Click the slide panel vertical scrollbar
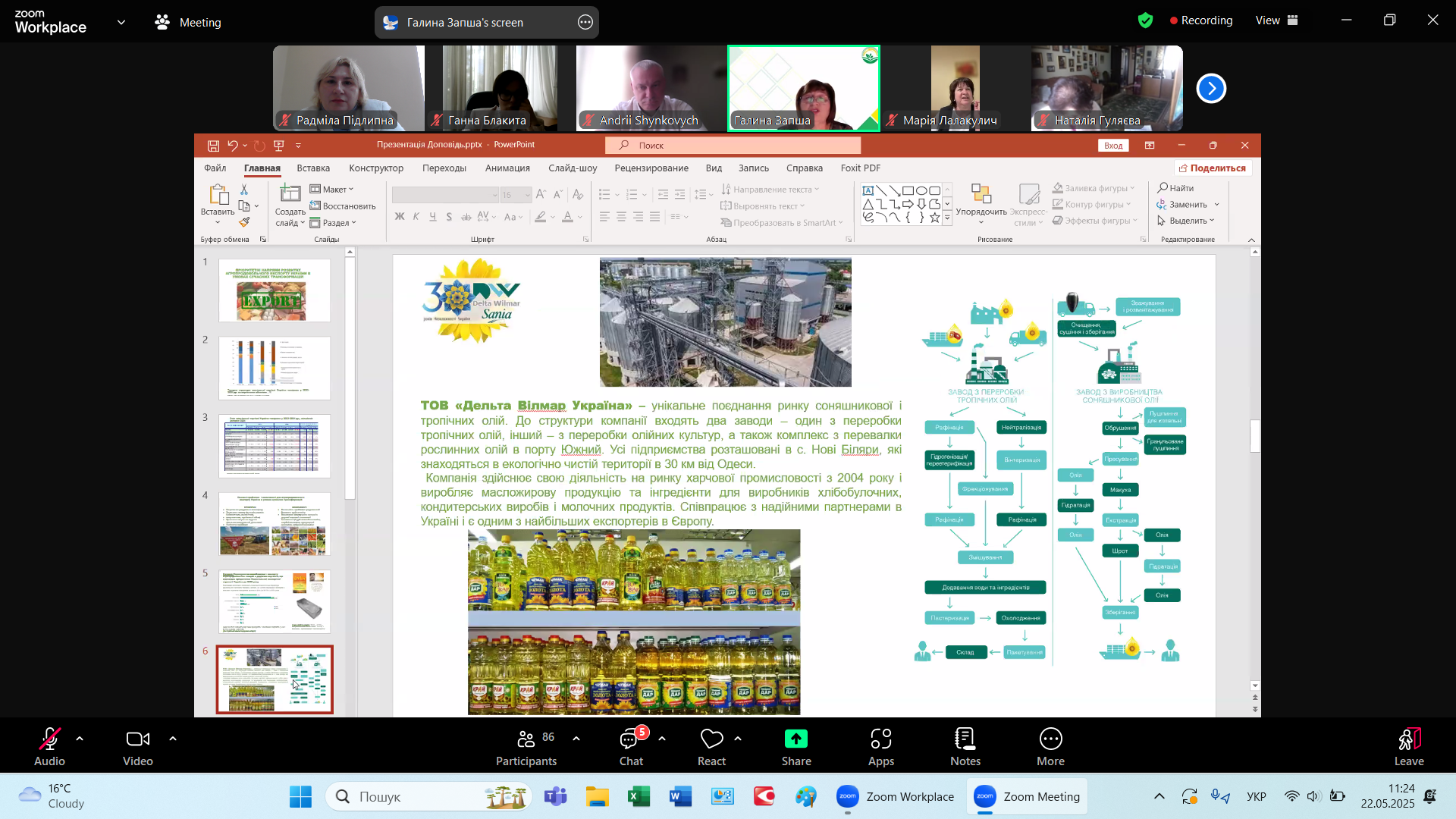 click(x=350, y=378)
